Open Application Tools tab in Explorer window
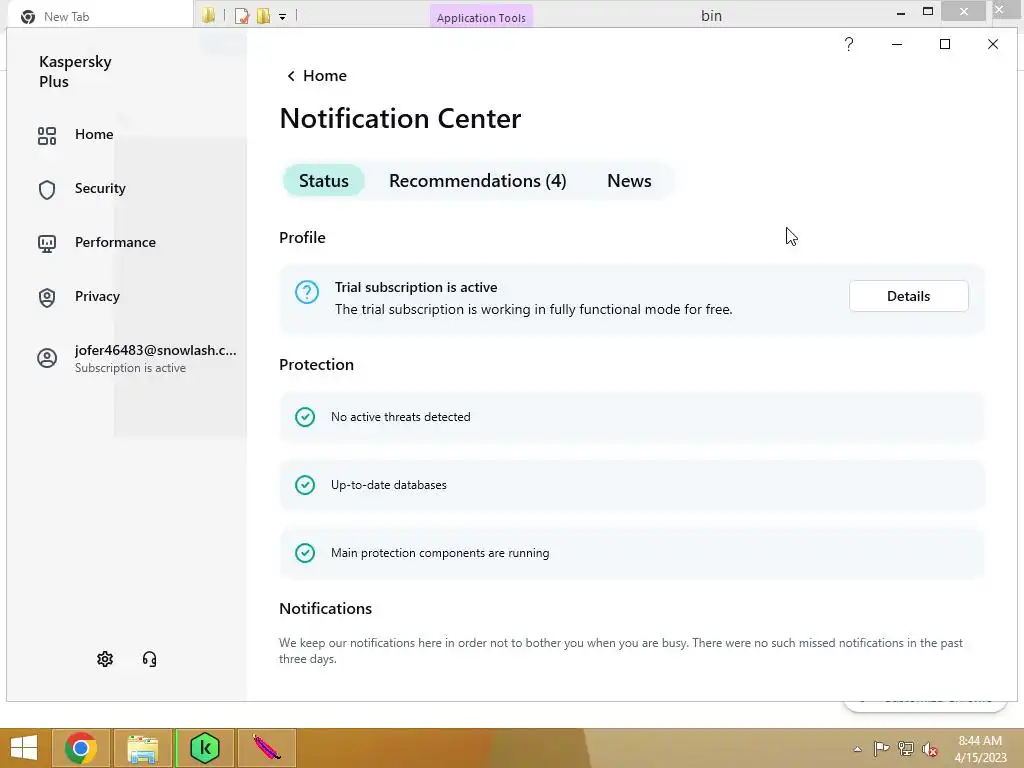The height and width of the screenshot is (768, 1024). tap(481, 17)
